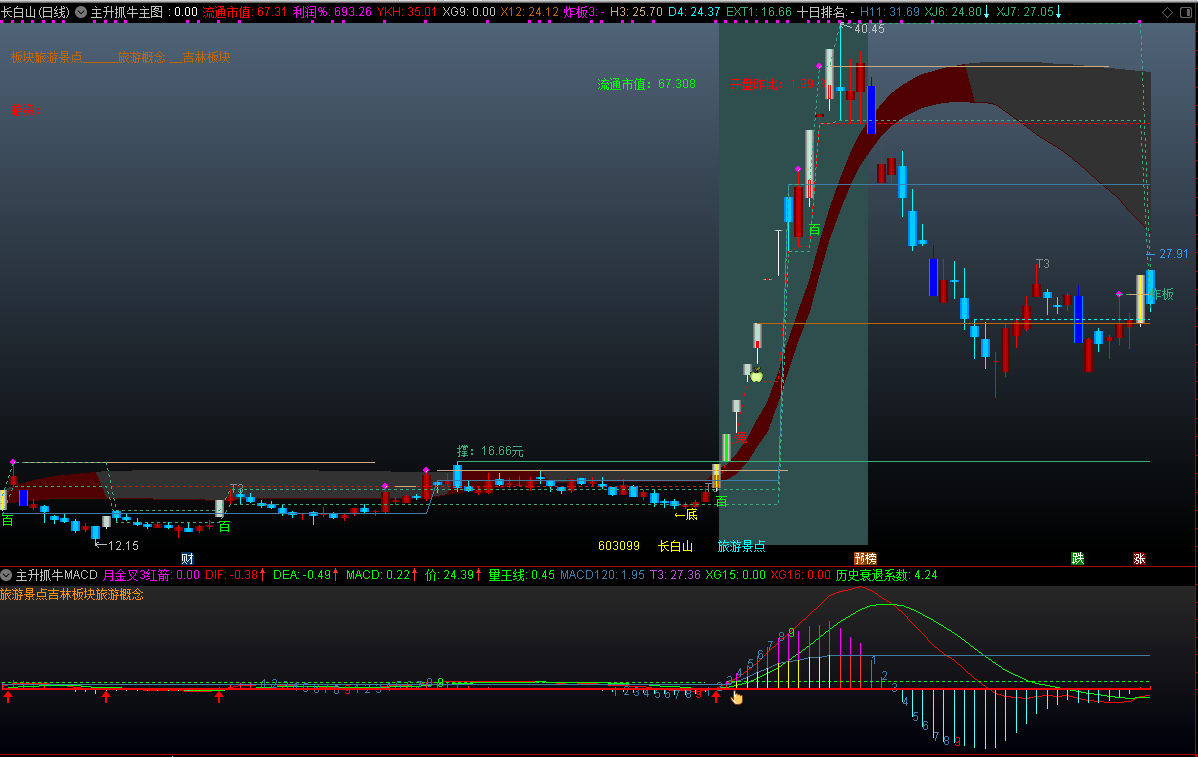Click the H11: 31.69 header value
This screenshot has height=757, width=1198.
tap(890, 12)
